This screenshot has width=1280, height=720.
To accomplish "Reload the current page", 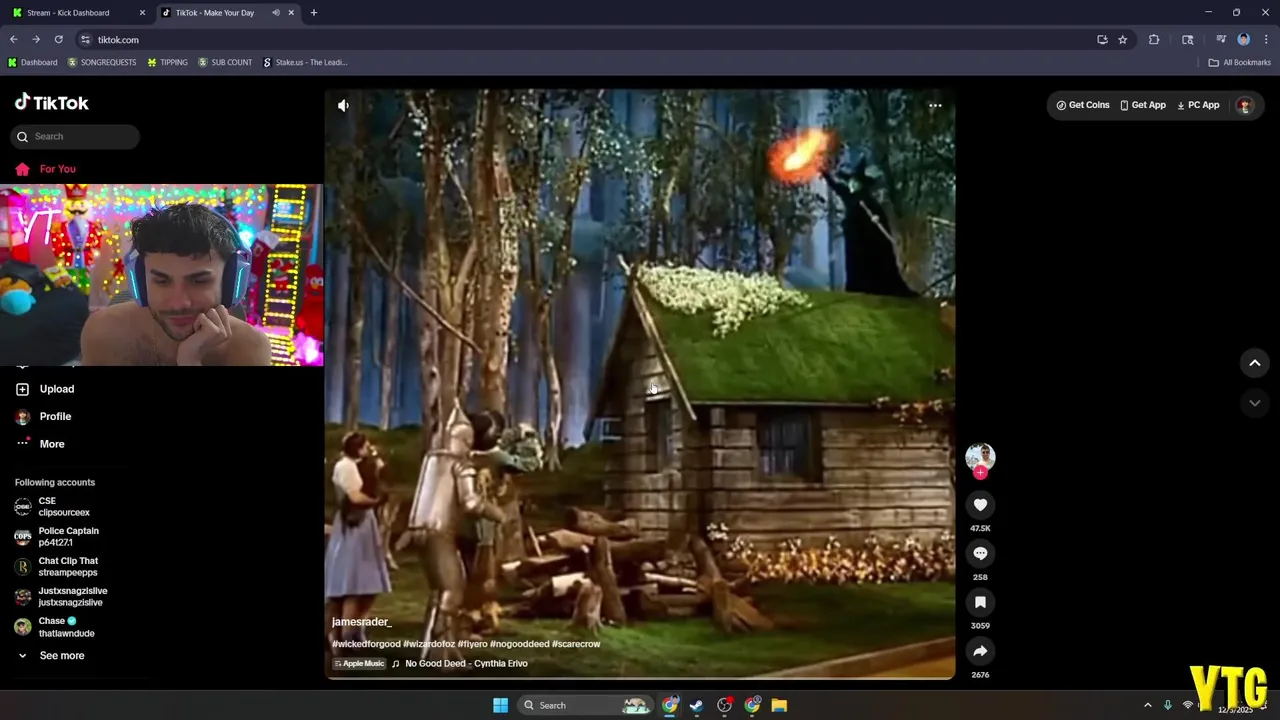I will 59,40.
